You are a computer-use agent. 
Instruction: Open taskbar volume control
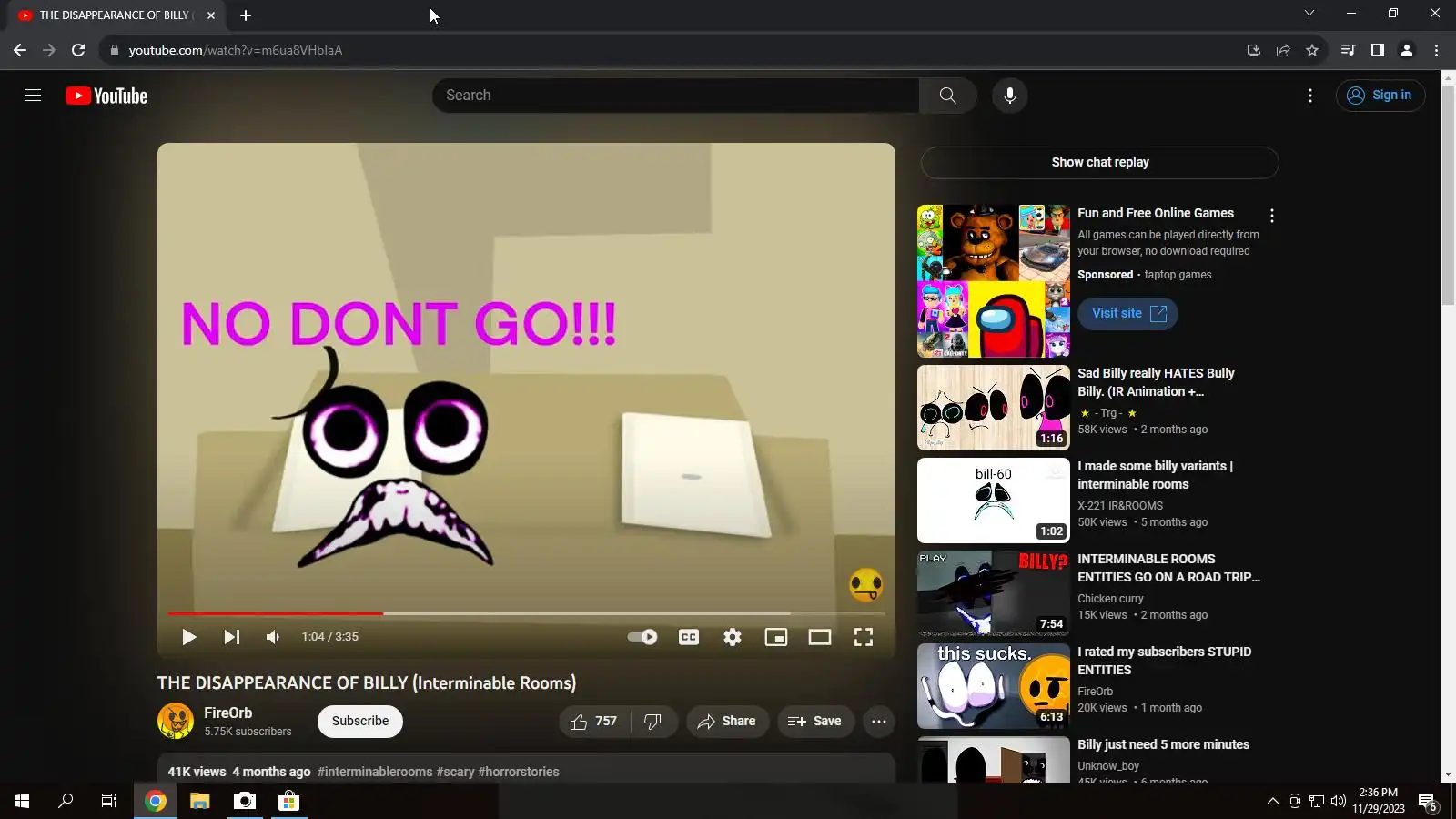(1339, 801)
